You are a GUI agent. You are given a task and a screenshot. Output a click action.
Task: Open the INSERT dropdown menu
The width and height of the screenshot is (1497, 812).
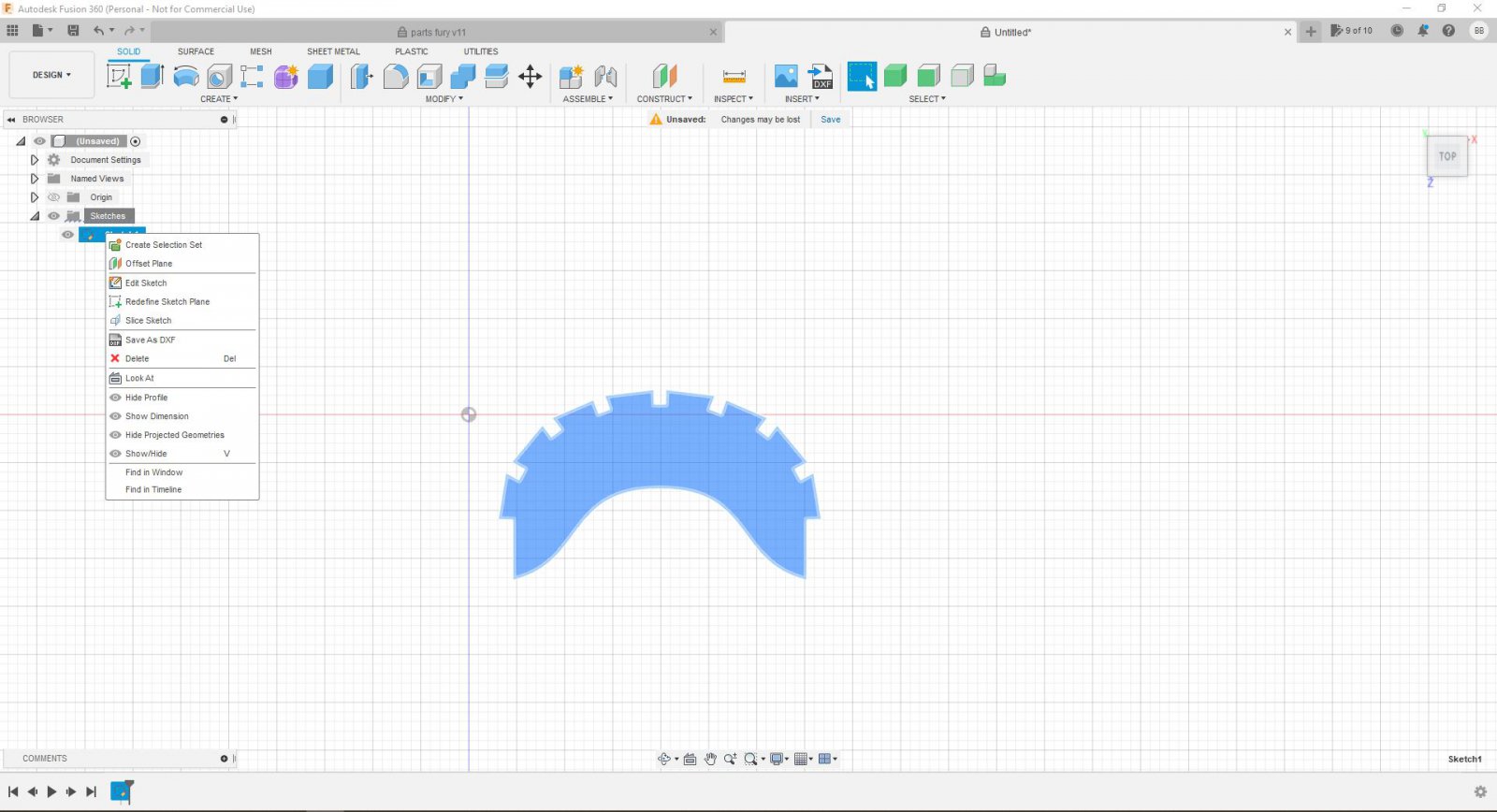(802, 99)
